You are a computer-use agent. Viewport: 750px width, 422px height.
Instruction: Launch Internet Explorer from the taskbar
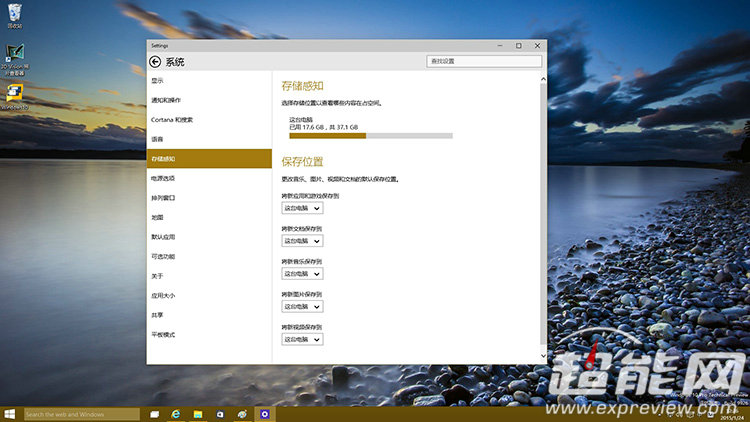pyautogui.click(x=176, y=413)
